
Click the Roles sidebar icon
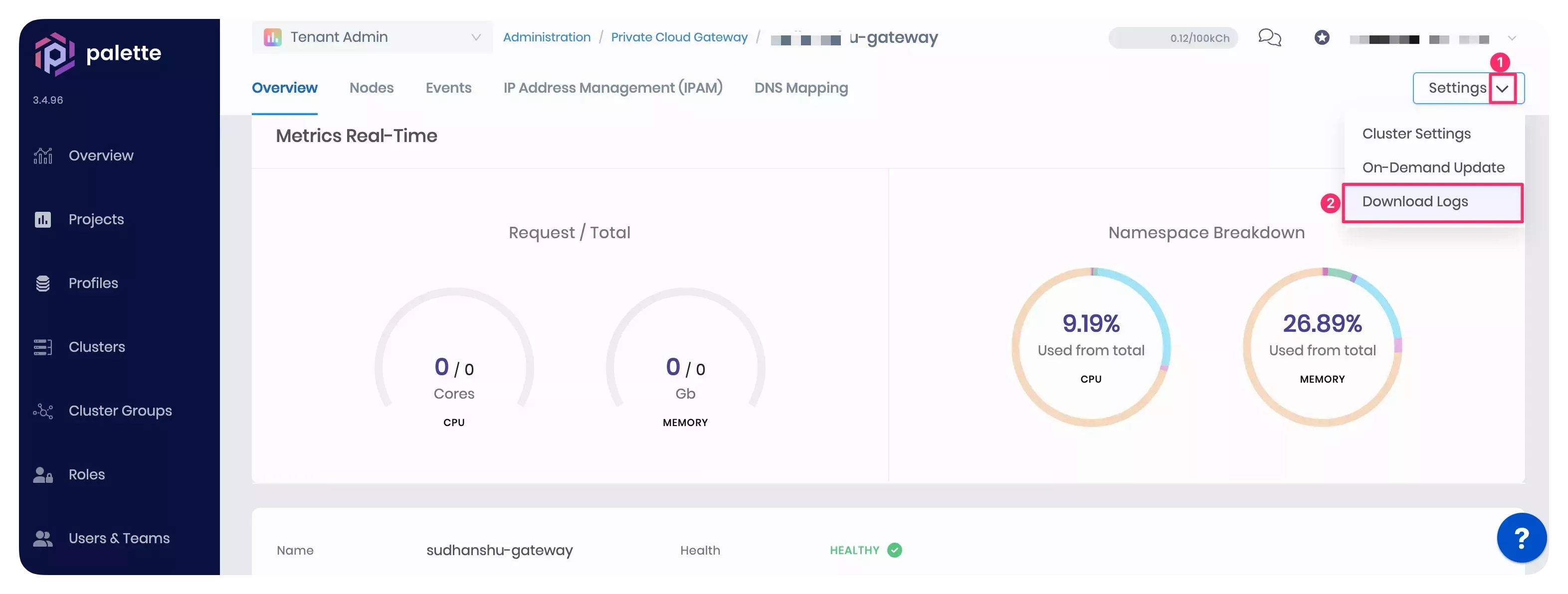click(42, 475)
